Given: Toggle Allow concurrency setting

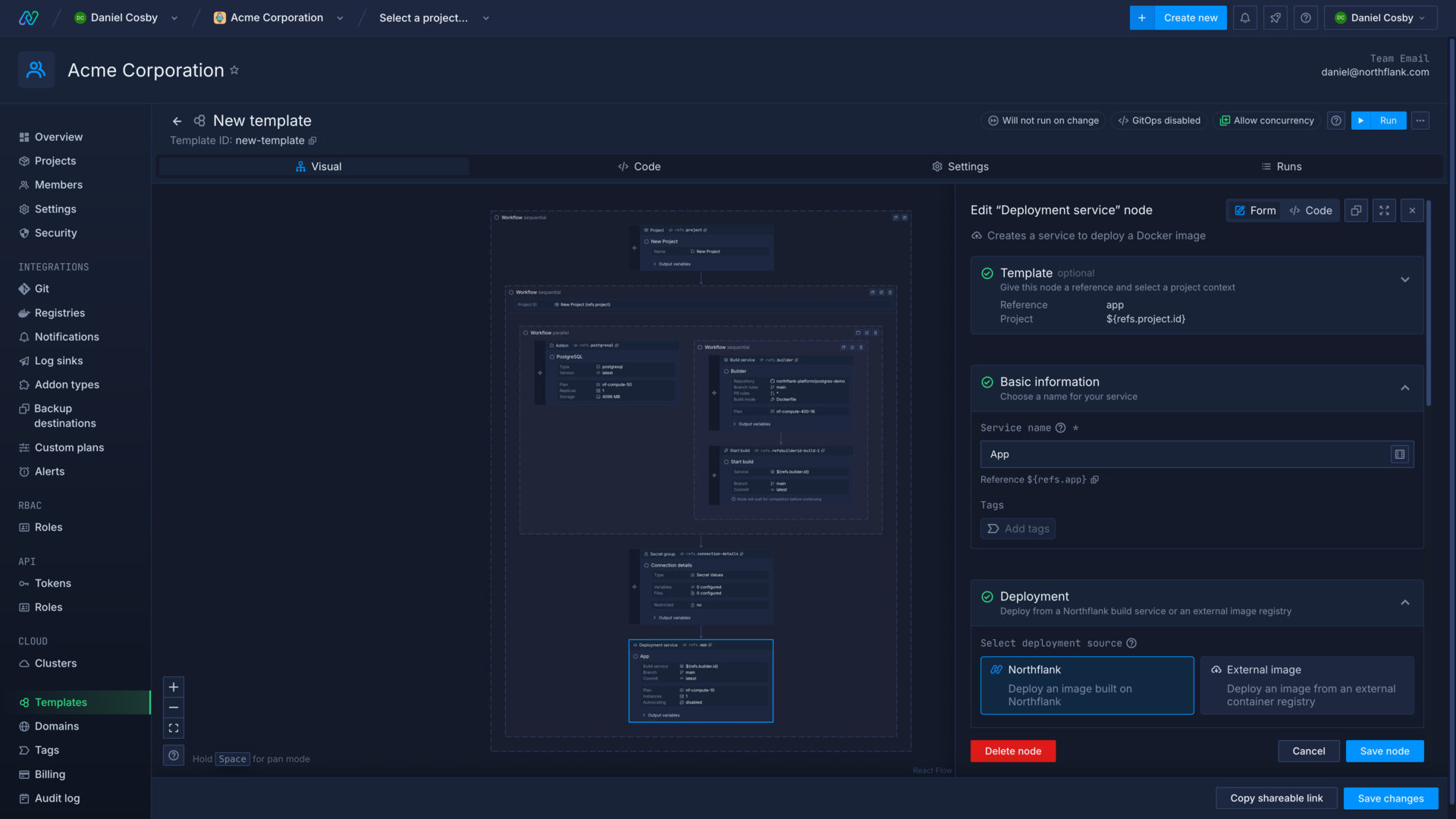Looking at the screenshot, I should (1266, 121).
